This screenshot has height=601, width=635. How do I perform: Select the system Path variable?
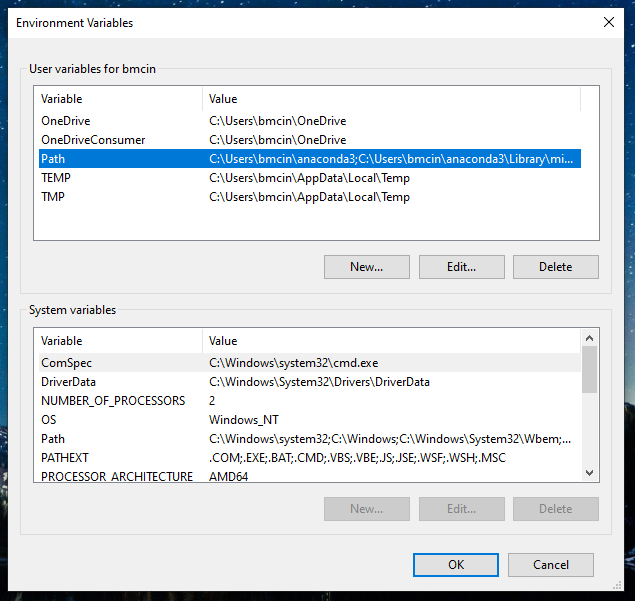pos(53,439)
